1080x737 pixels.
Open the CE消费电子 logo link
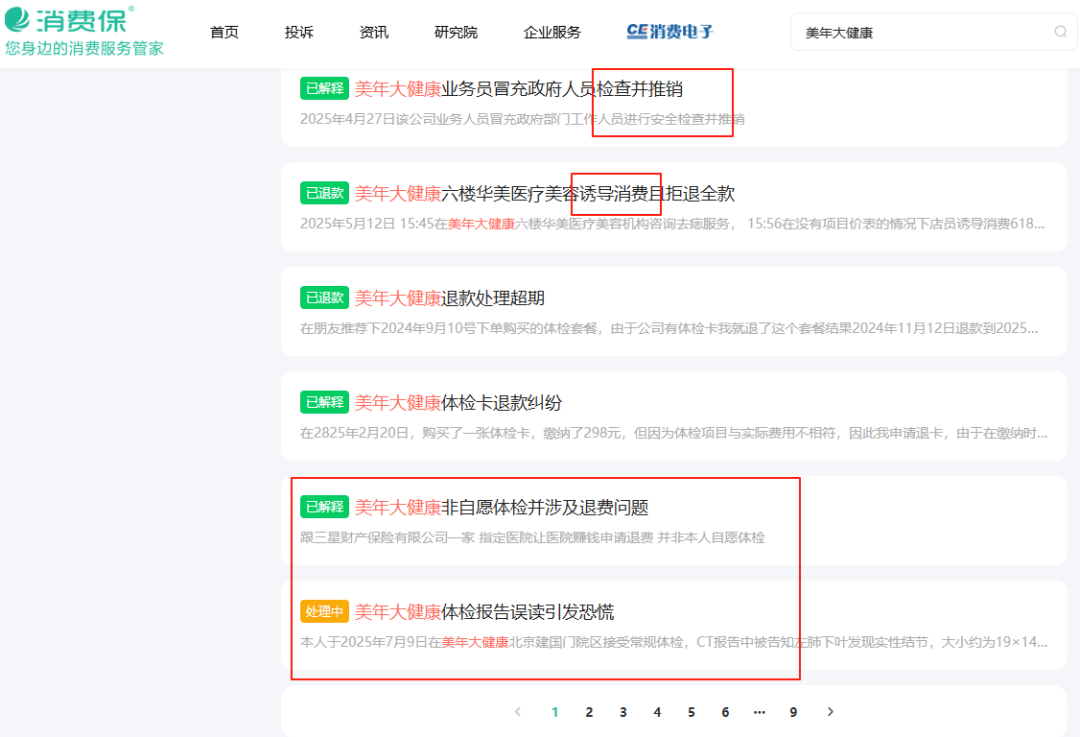tap(669, 32)
